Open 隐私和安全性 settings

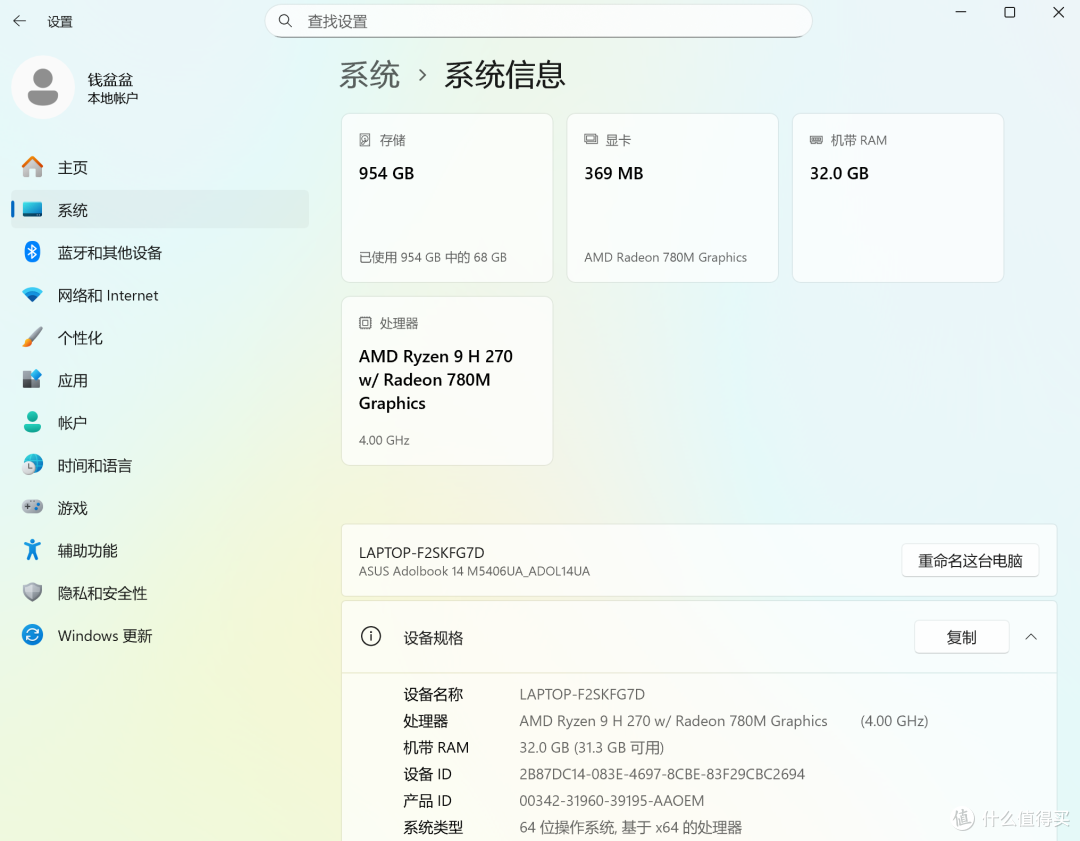[160, 593]
